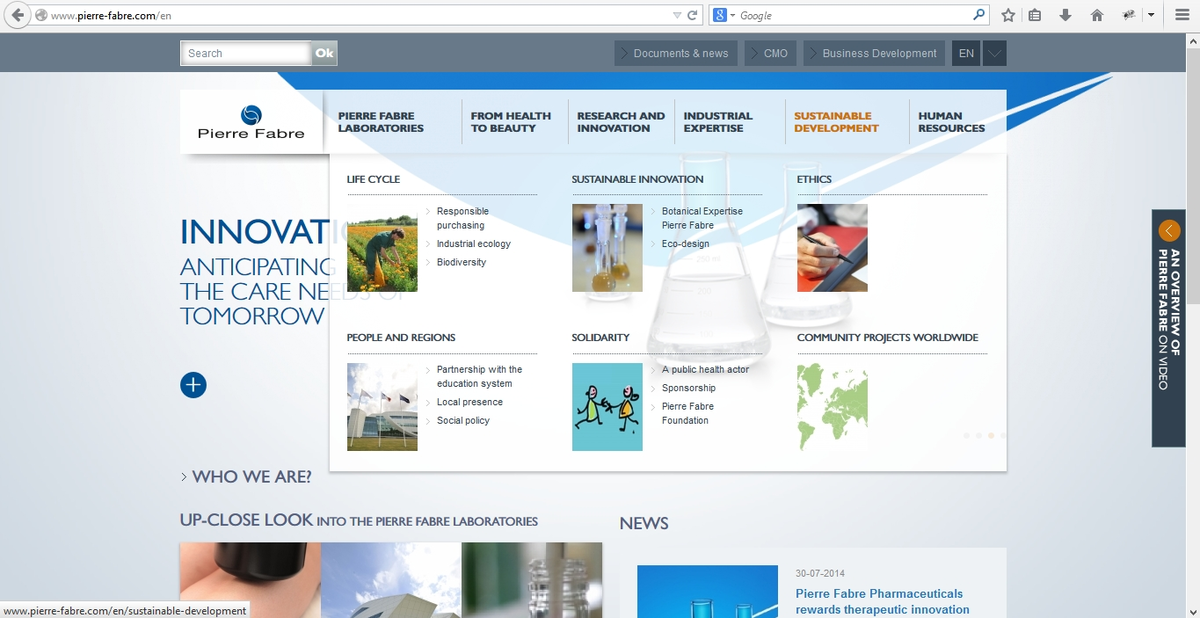Click the Solidarity heading
The width and height of the screenshot is (1200, 618).
(x=600, y=337)
